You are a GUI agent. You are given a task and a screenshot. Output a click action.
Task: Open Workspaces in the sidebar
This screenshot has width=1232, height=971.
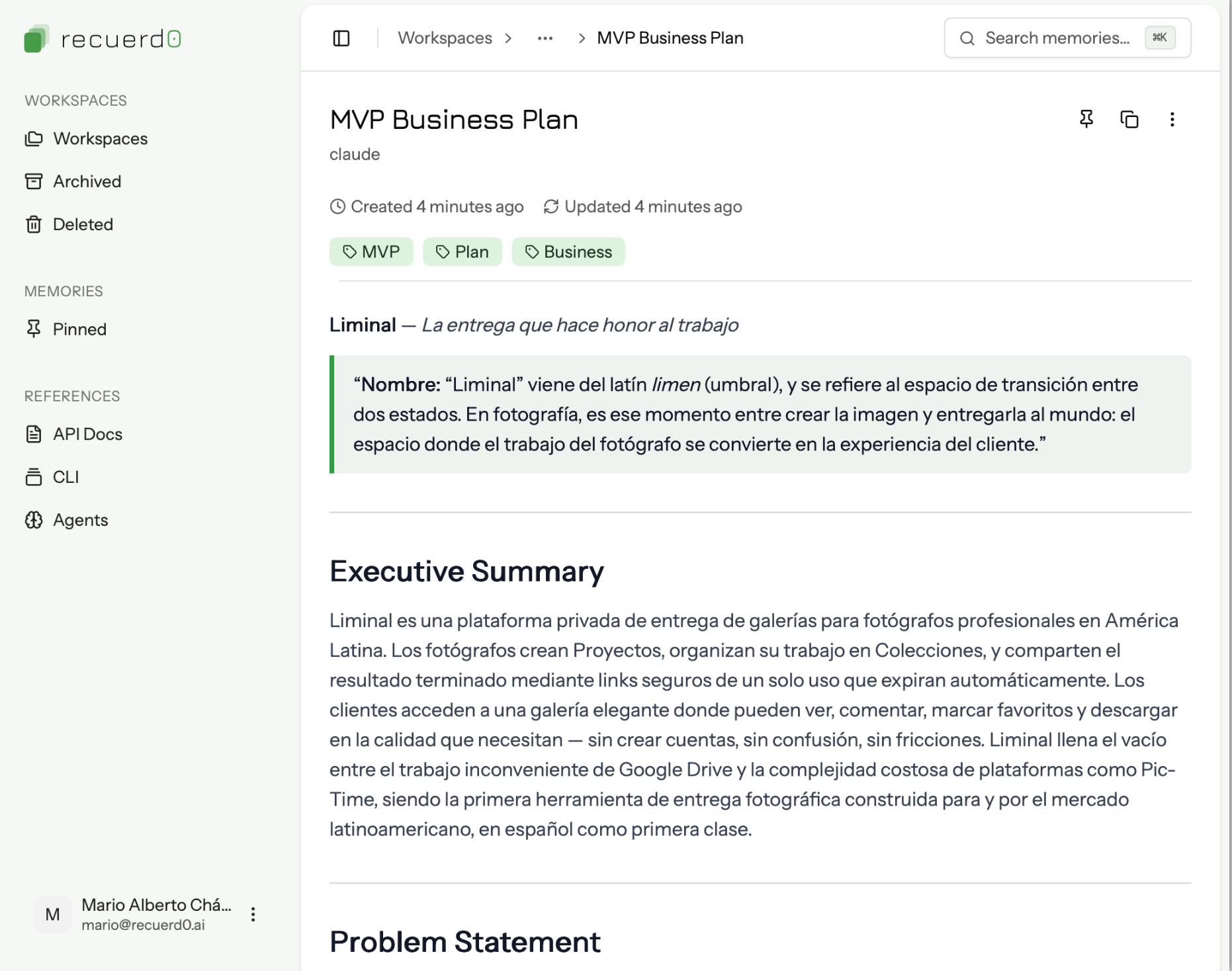pyautogui.click(x=100, y=139)
